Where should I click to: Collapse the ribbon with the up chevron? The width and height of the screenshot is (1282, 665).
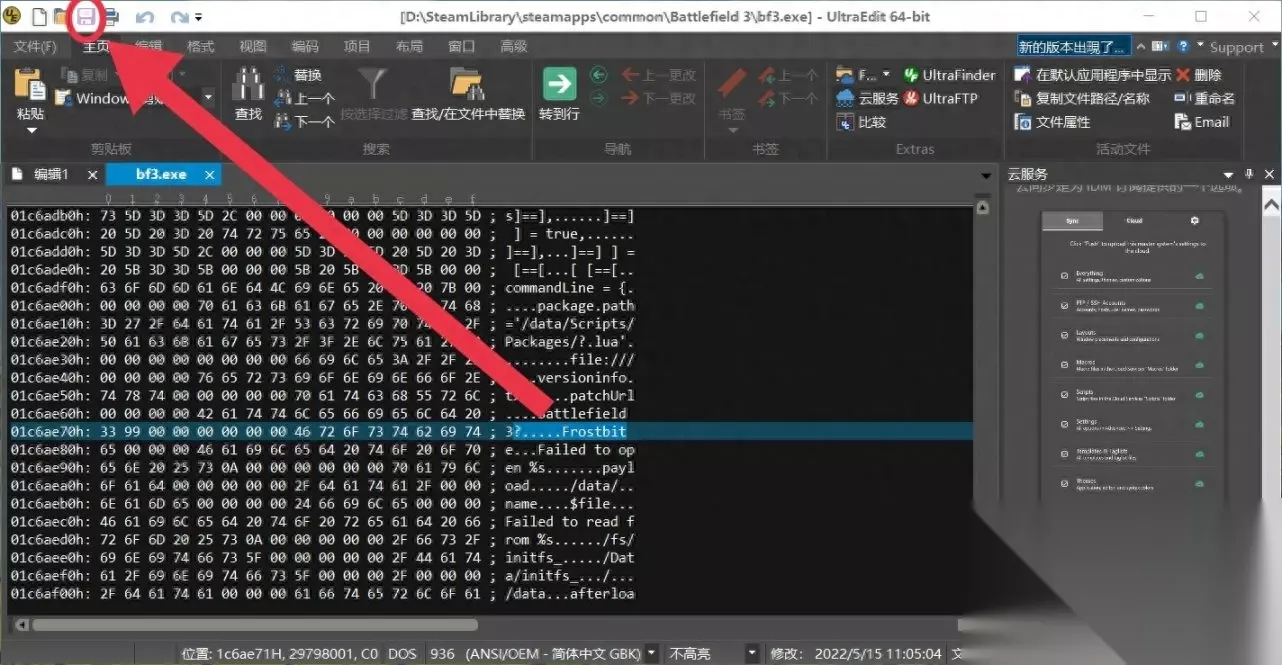pos(1142,46)
